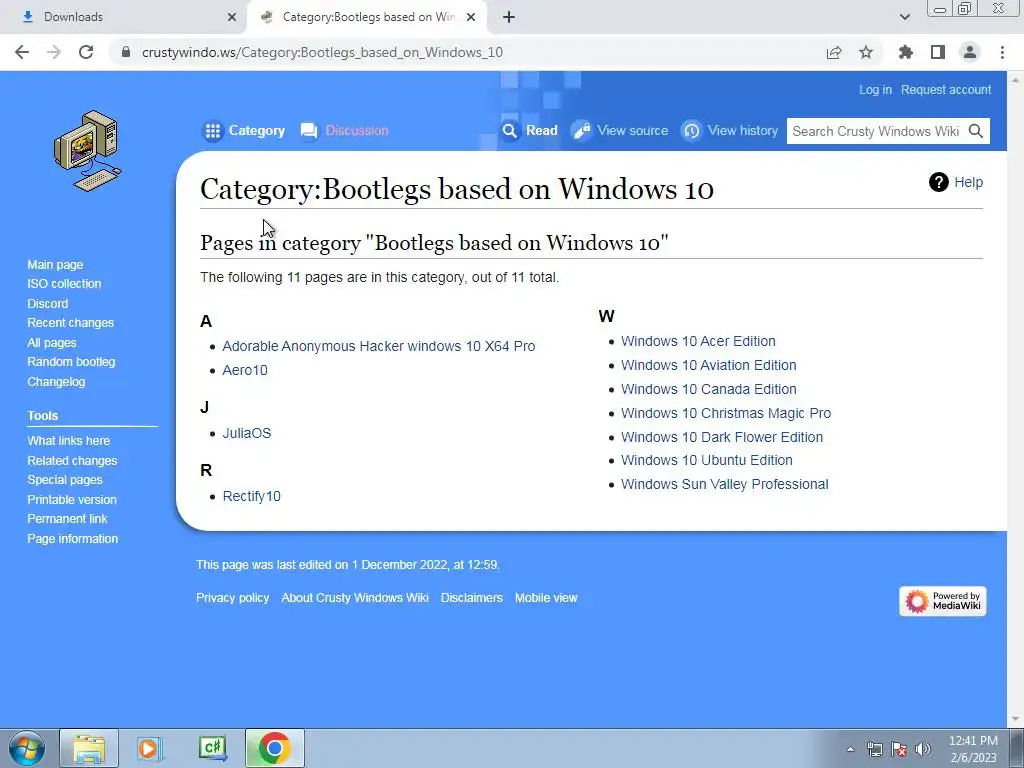This screenshot has height=768, width=1024.
Task: Click the Discussion speech bubble icon
Action: 309,131
